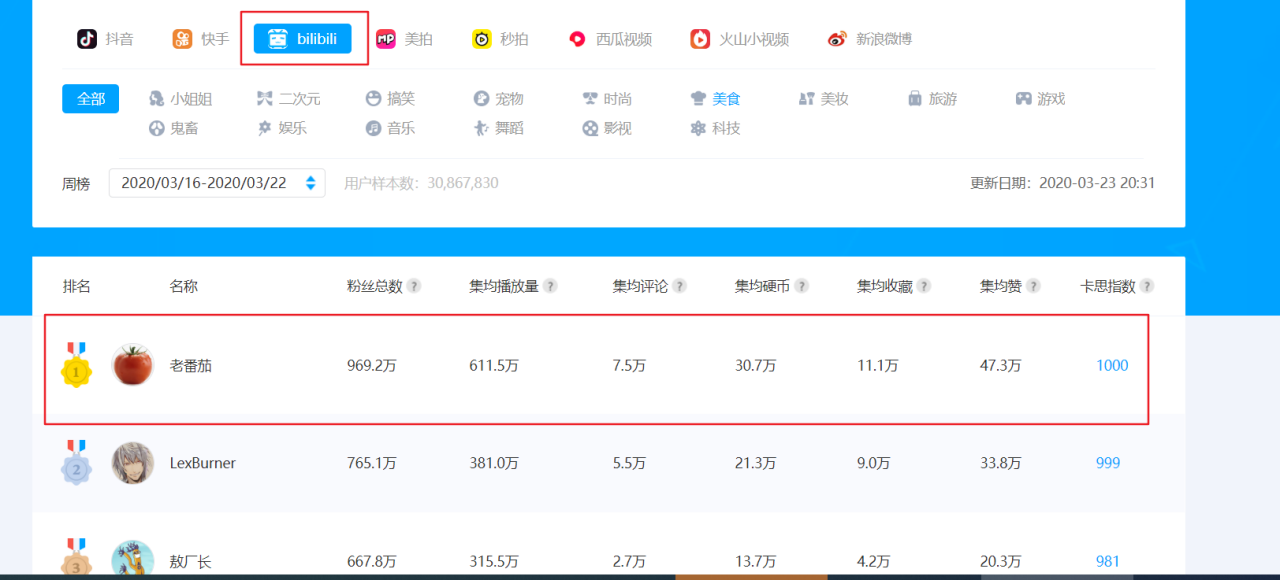
Task: Open the 抖音 platform tab
Action: tap(105, 39)
